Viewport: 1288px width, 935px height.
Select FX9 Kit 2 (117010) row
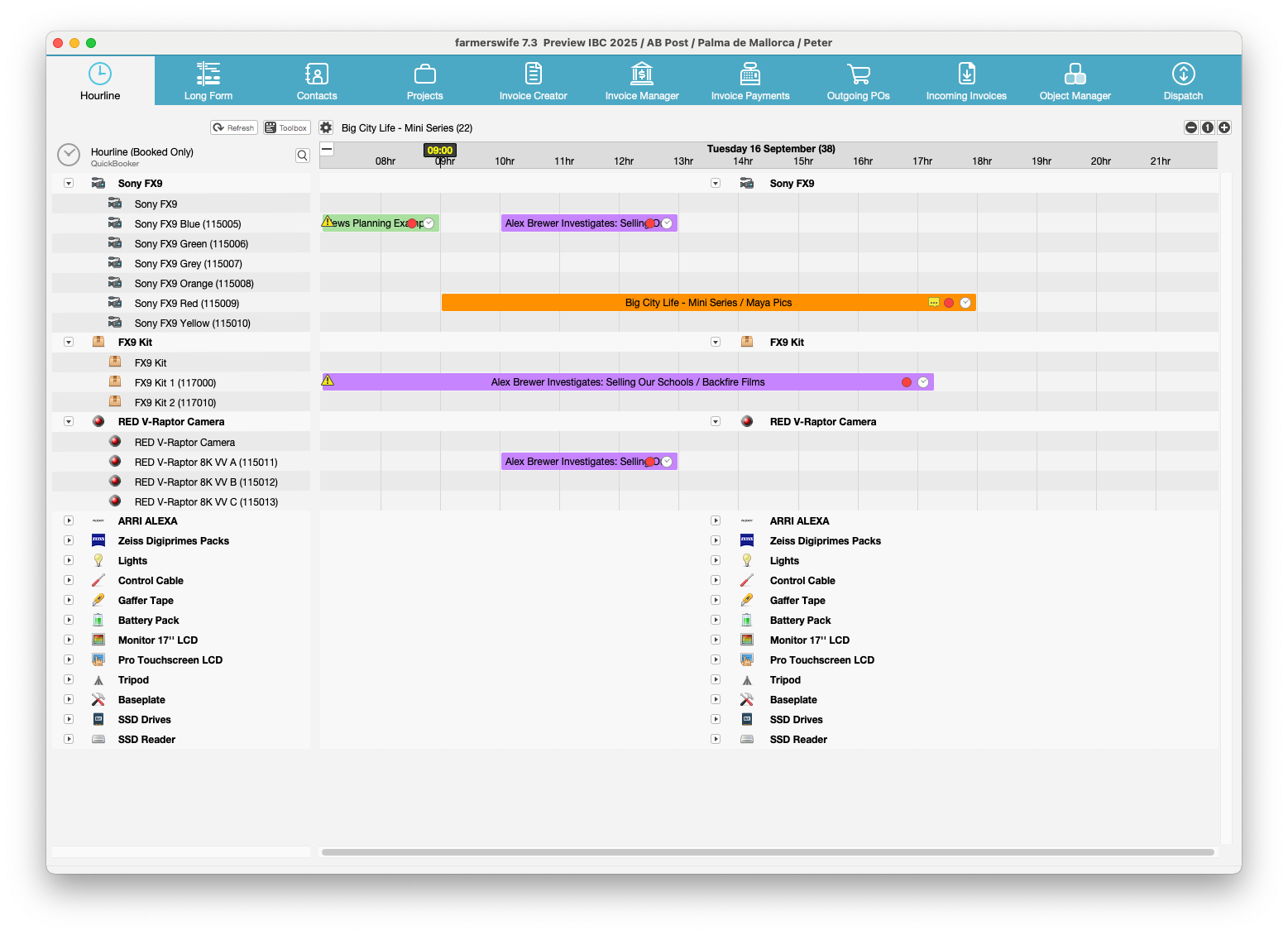(x=181, y=402)
